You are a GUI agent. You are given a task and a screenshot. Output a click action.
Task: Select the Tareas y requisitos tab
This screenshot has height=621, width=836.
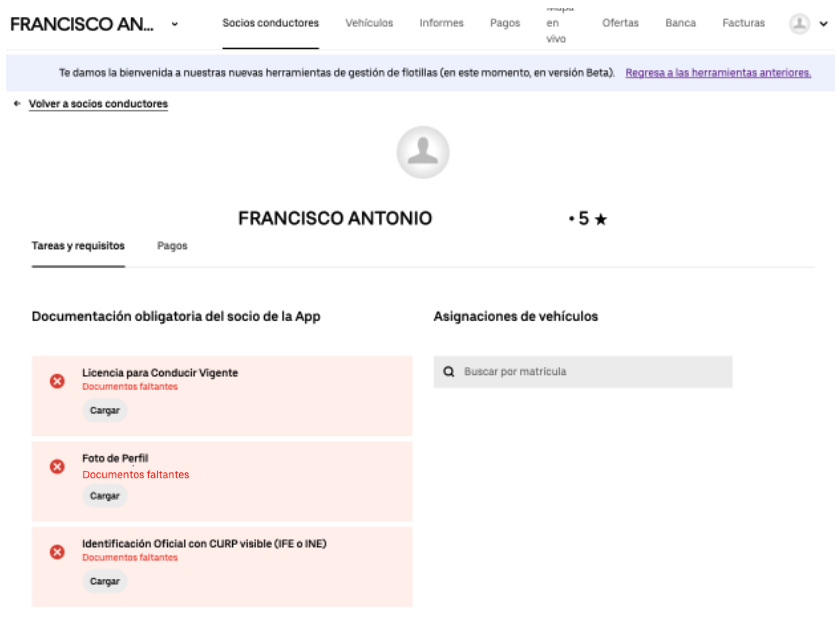click(78, 246)
